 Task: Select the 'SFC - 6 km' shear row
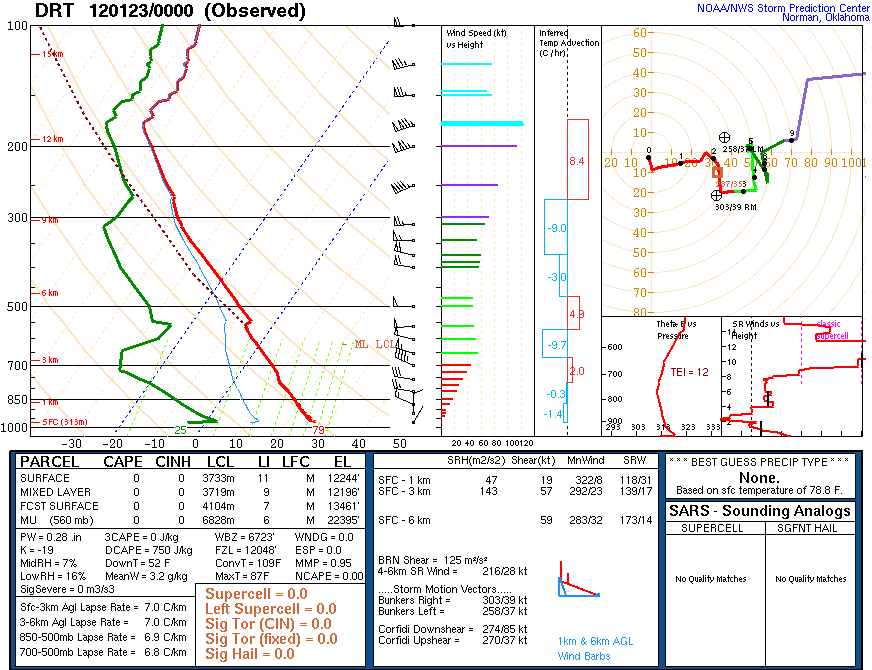click(515, 520)
